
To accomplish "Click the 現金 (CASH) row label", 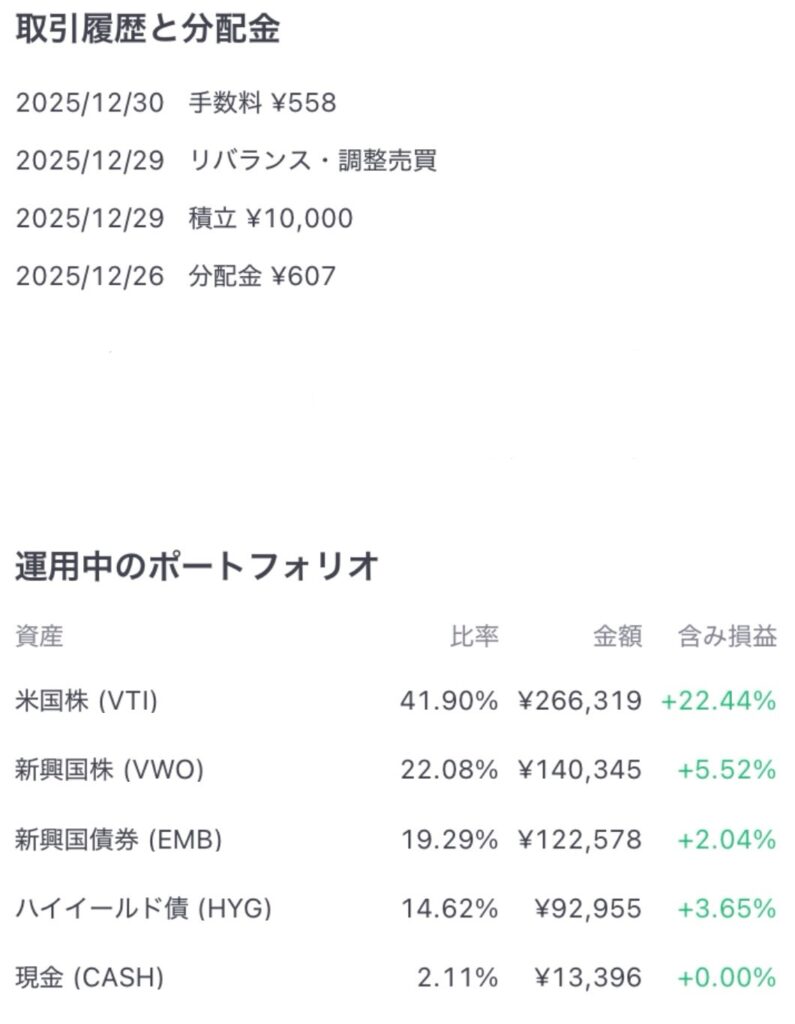I will [89, 977].
